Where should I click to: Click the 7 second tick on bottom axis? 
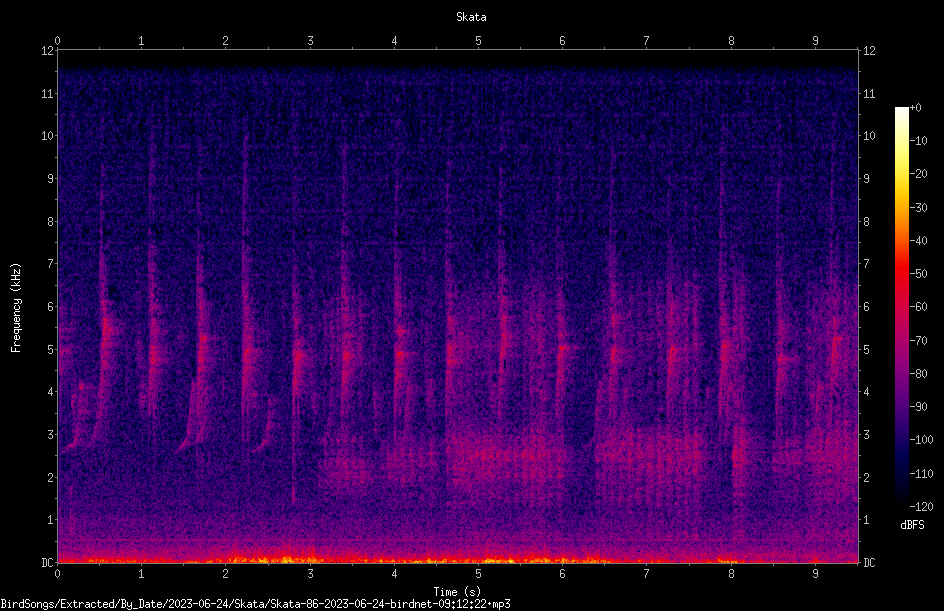point(647,574)
